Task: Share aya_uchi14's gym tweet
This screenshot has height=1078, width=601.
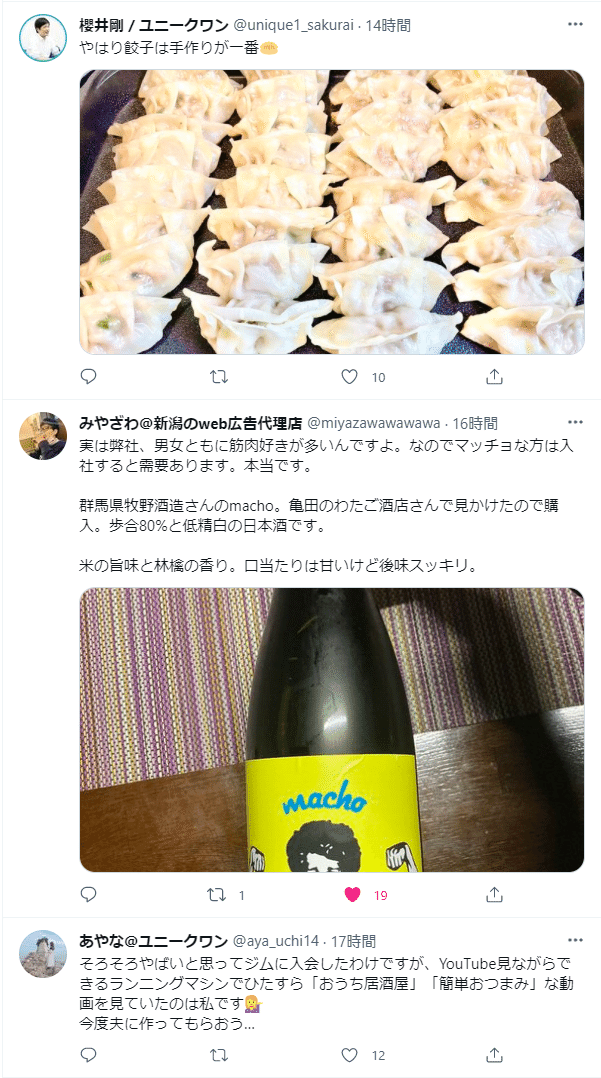Action: click(x=494, y=1055)
